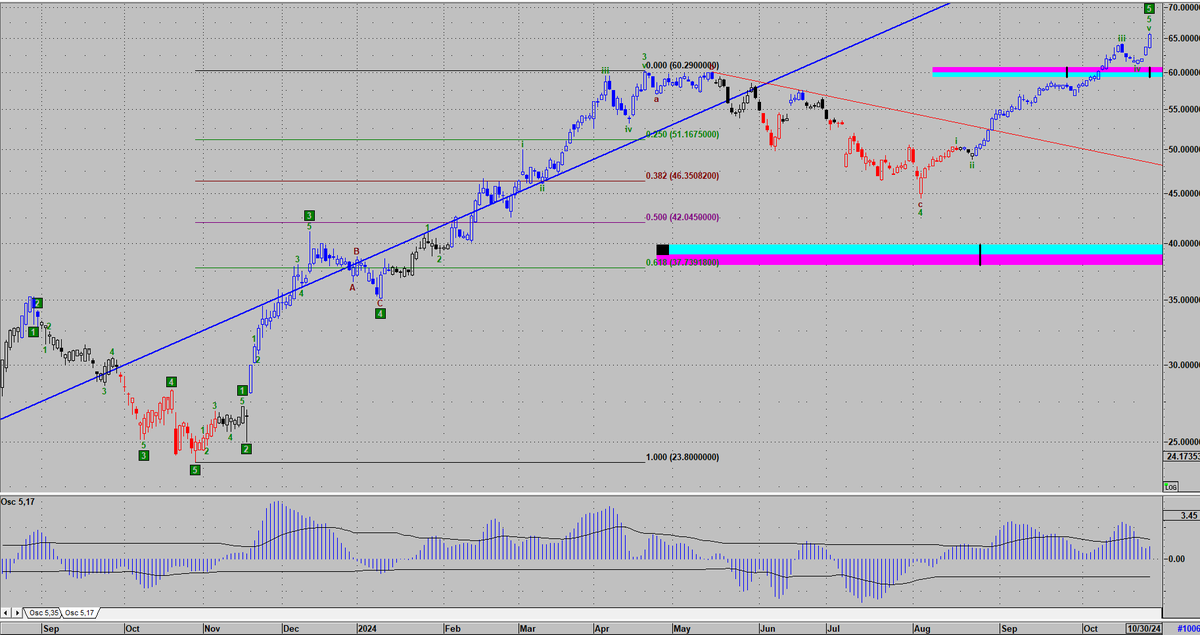
Task: Select the 0.000 (60.2900000) Fibonacci label
Action: point(681,65)
